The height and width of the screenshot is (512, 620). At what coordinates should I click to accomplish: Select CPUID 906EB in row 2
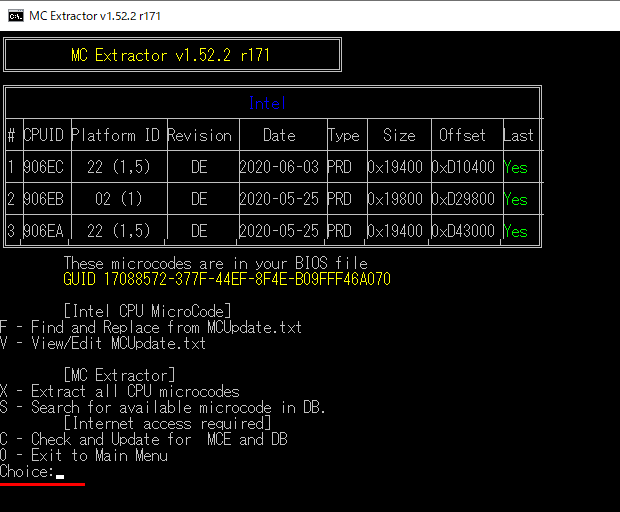44,199
